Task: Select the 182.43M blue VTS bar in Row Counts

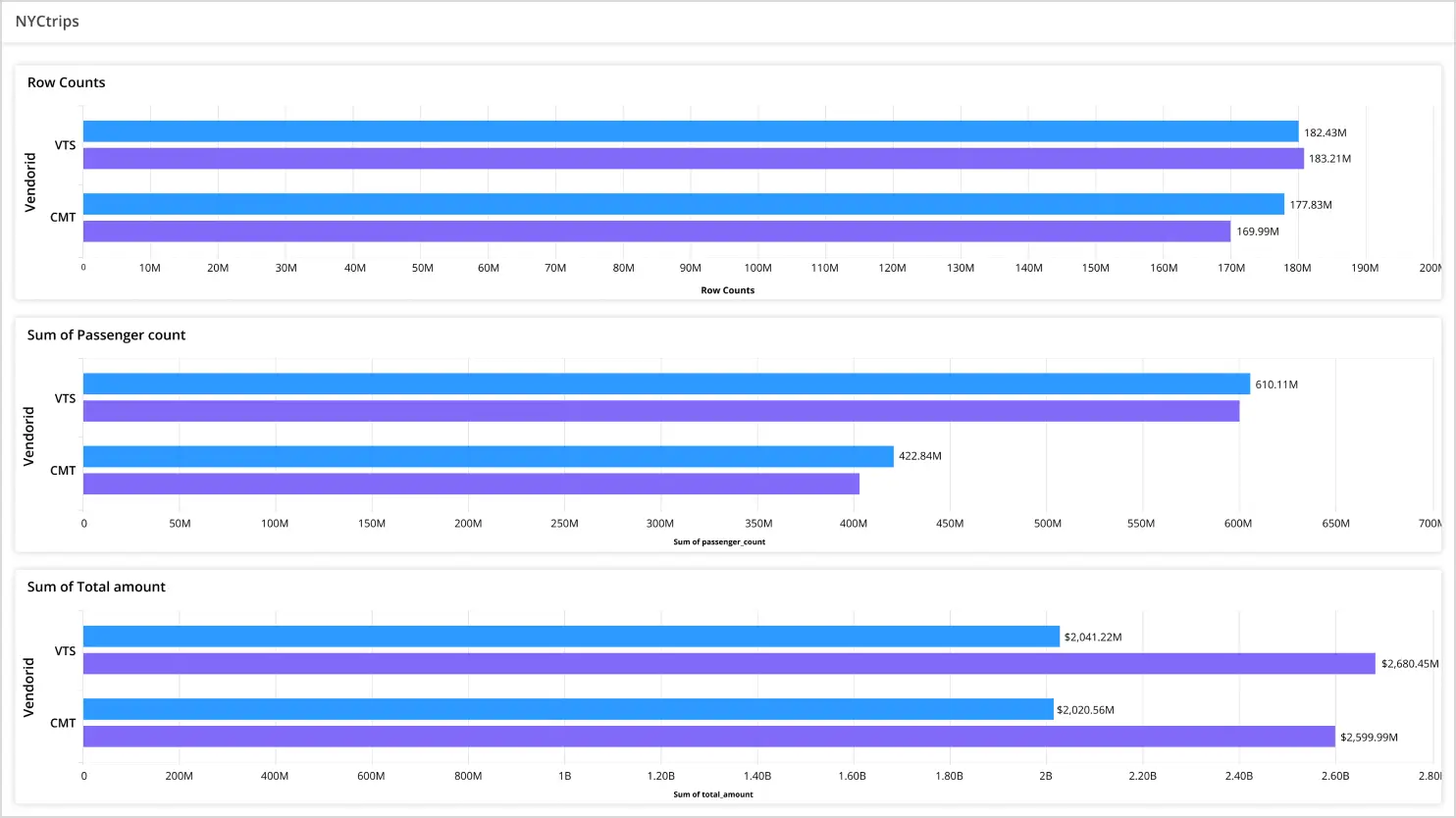Action: pyautogui.click(x=690, y=131)
